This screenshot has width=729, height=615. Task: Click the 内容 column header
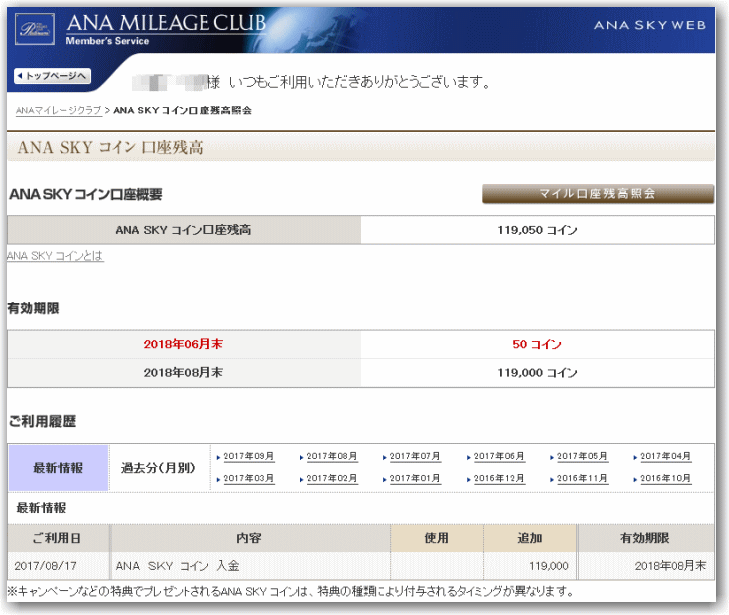[250, 538]
